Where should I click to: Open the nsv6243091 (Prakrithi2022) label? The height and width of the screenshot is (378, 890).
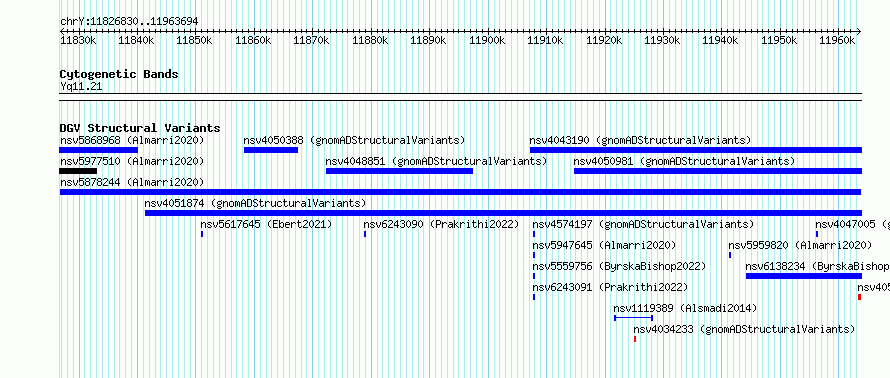point(610,287)
